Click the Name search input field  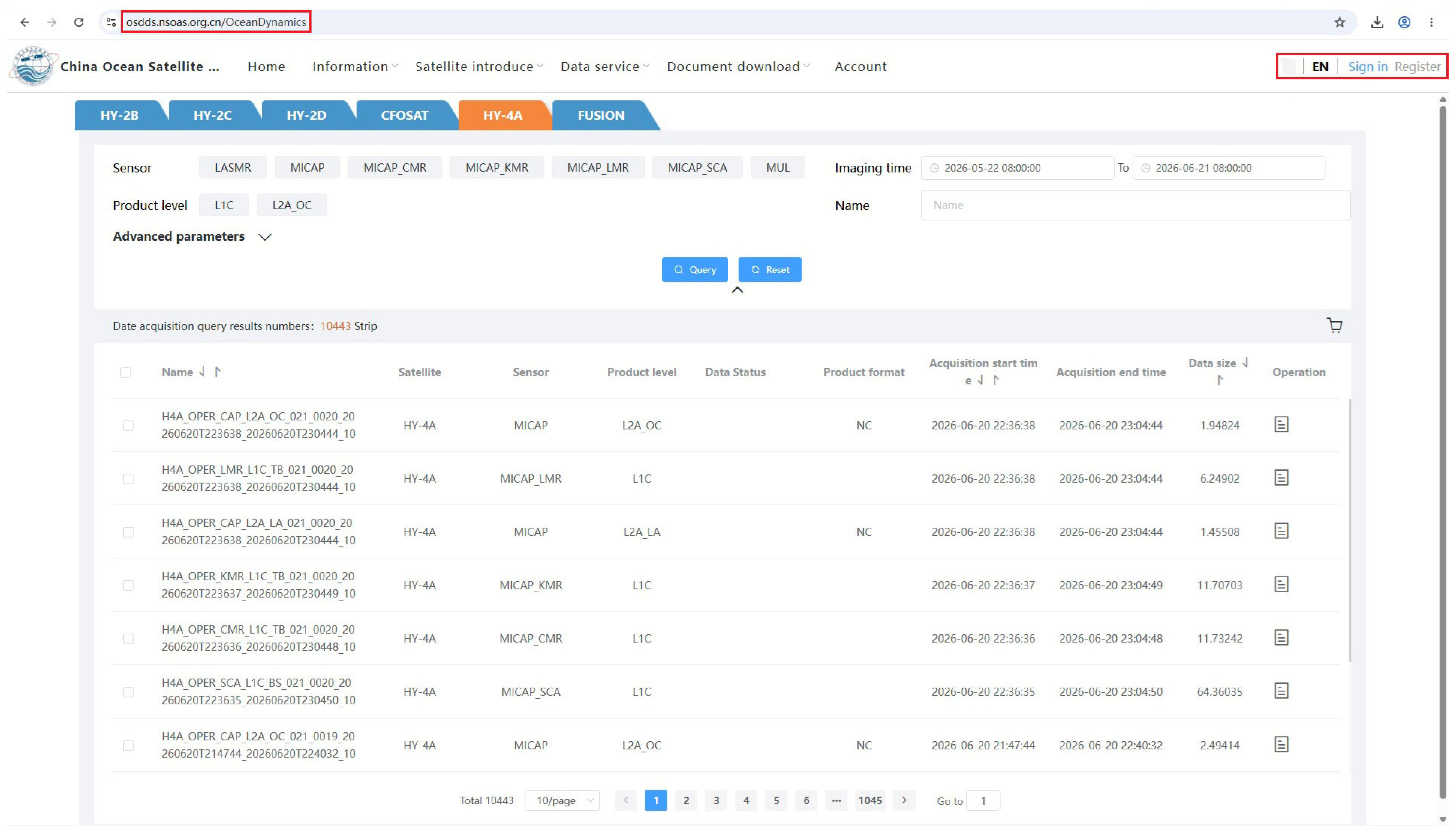click(x=1135, y=205)
